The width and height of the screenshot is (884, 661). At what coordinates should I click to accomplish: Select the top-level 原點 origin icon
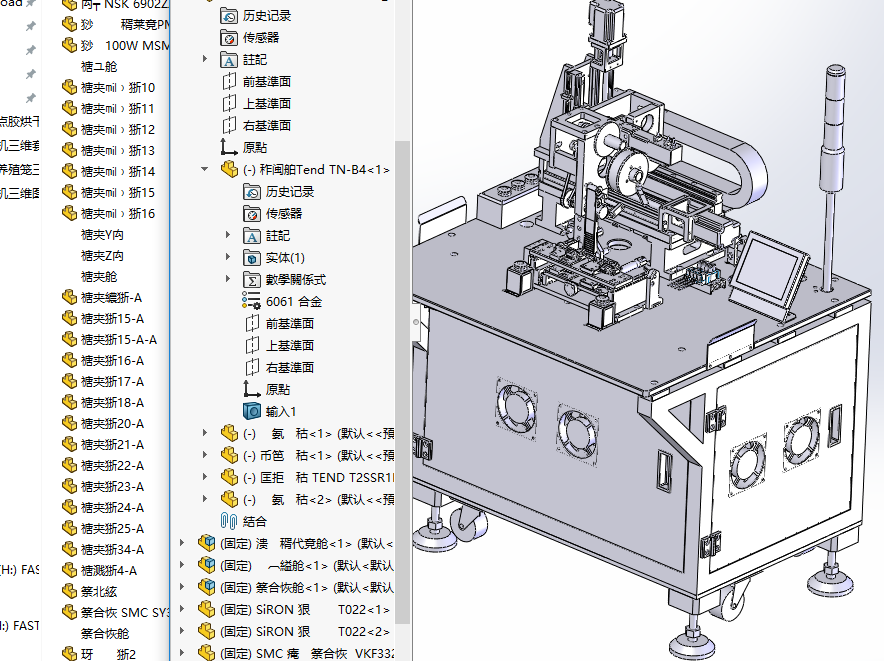coord(228,147)
